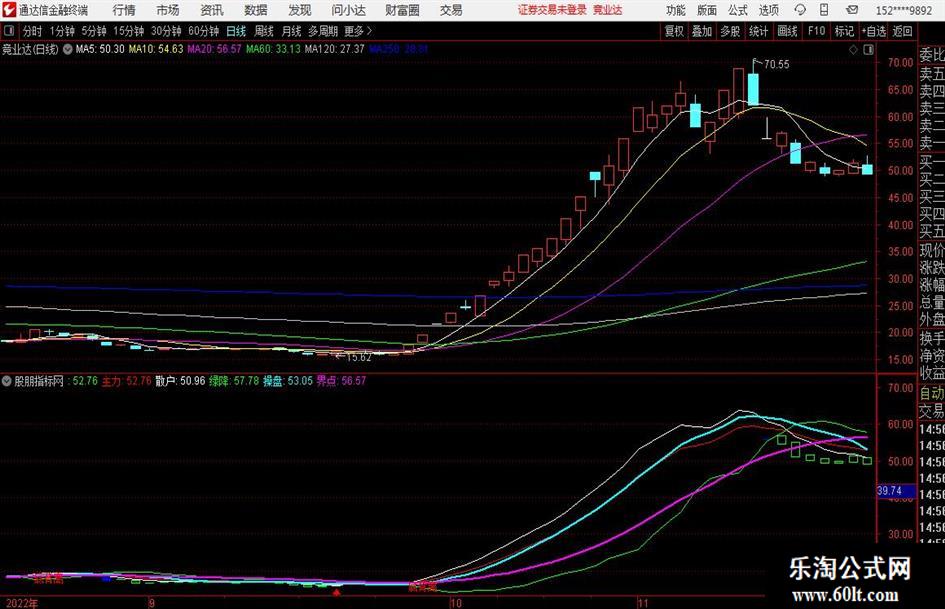
Task: Click the 返回 back button
Action: [x=902, y=31]
